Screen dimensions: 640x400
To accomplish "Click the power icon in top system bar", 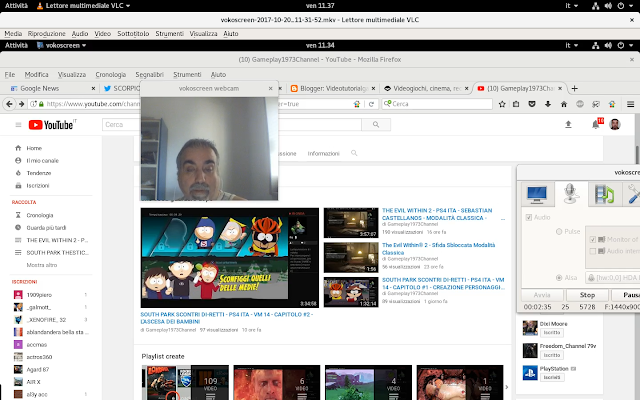I will click(x=621, y=6).
